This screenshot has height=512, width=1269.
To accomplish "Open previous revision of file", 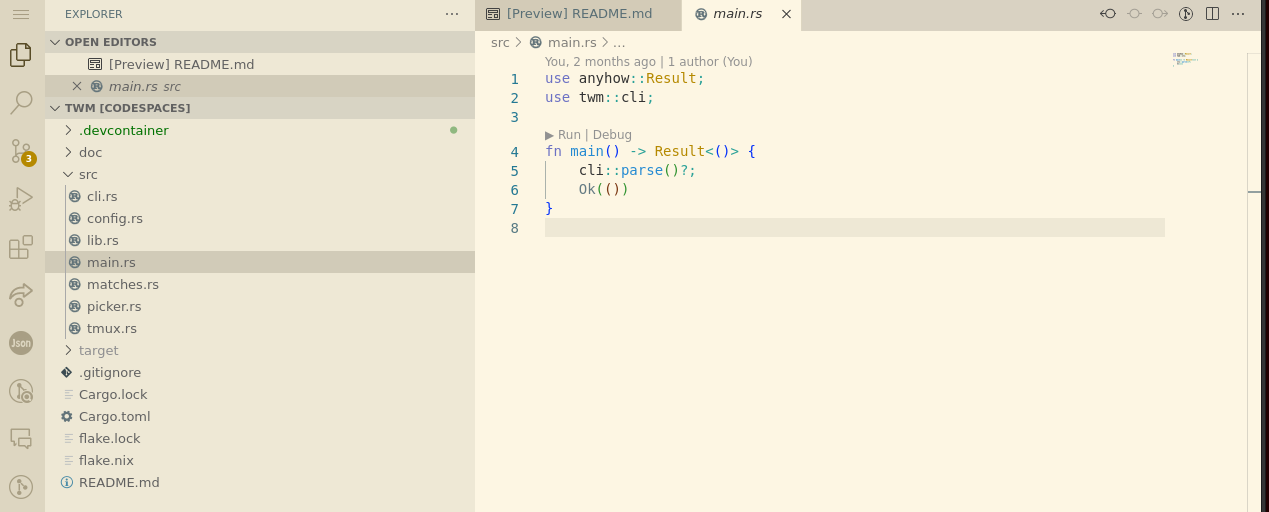I will 1108,14.
